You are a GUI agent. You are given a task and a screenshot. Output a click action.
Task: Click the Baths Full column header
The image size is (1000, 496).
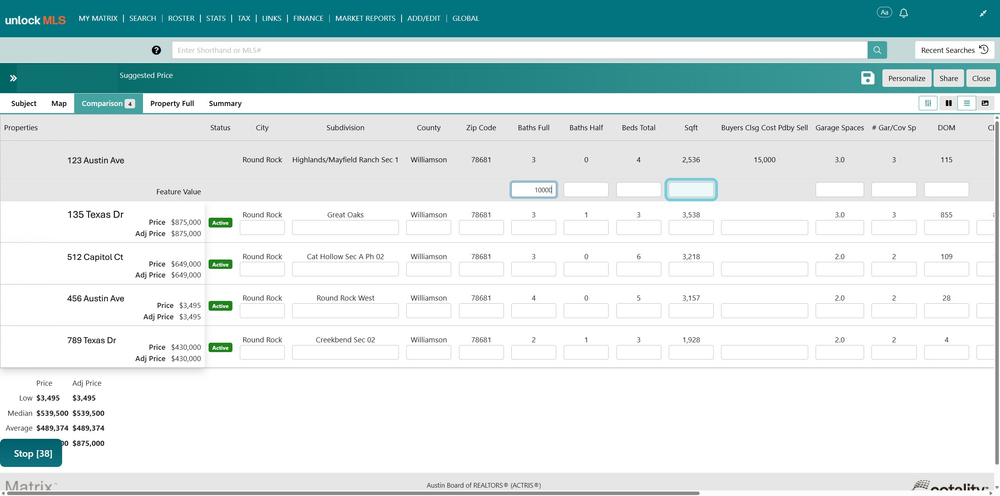click(x=534, y=128)
